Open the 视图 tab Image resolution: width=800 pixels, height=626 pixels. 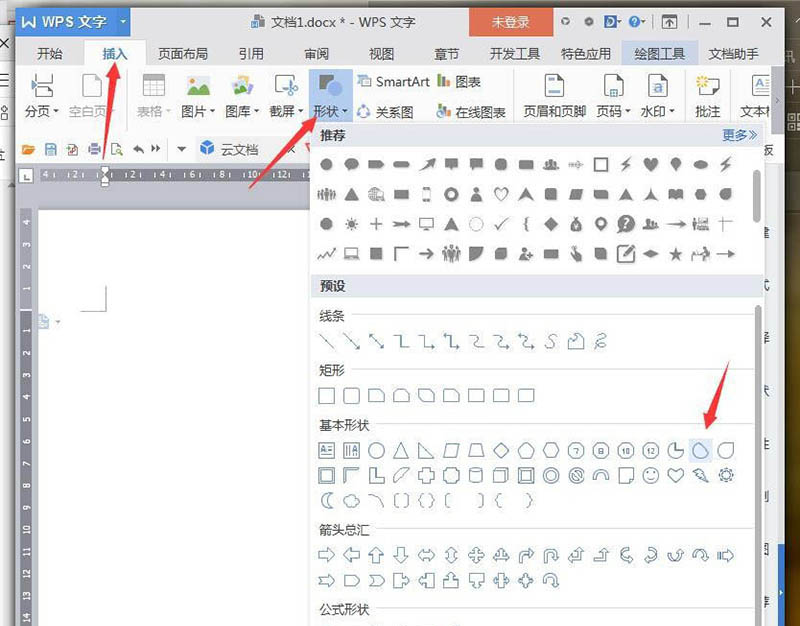(x=381, y=54)
